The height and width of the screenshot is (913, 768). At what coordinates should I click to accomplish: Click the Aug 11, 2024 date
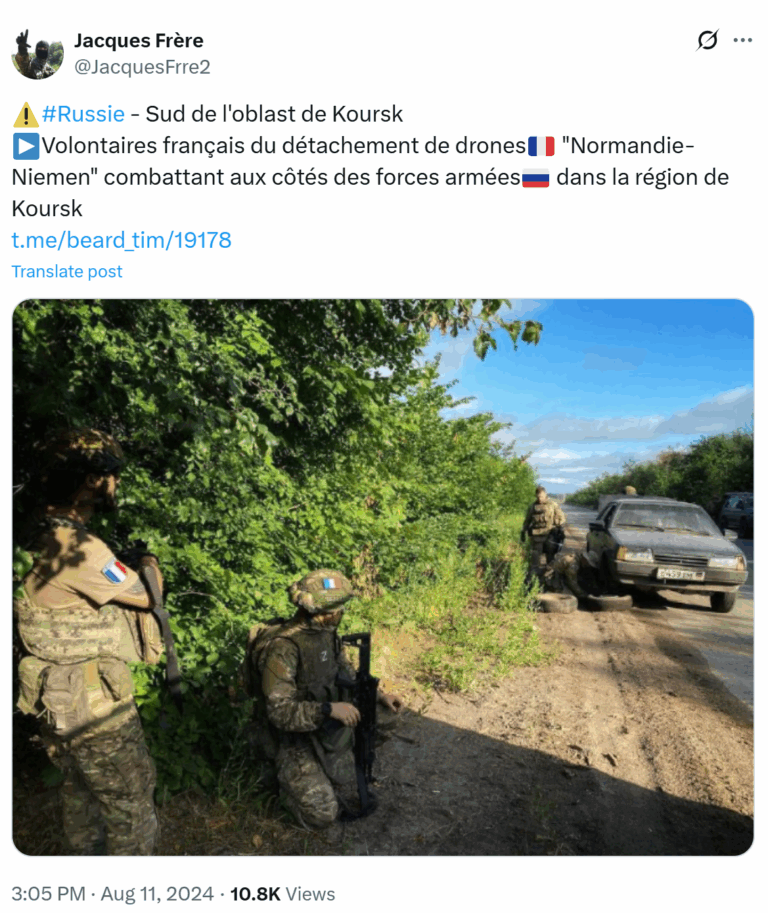coord(157,894)
